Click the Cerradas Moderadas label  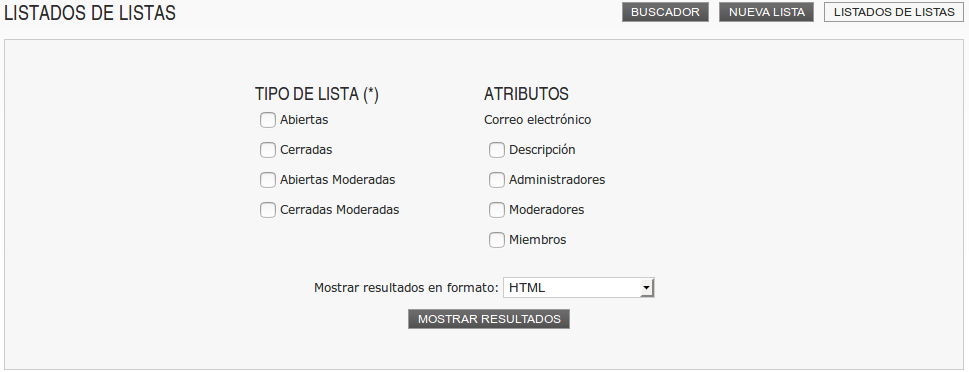tap(339, 209)
